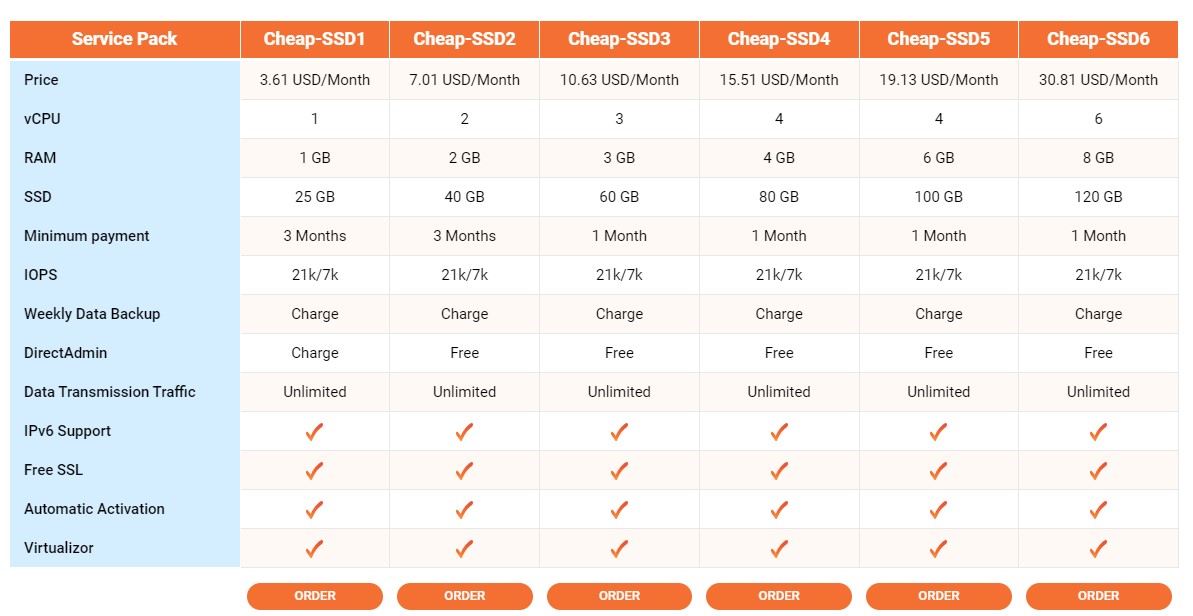This screenshot has height=616, width=1193.
Task: Select the Cheap-SSD6 column header
Action: (x=1098, y=39)
